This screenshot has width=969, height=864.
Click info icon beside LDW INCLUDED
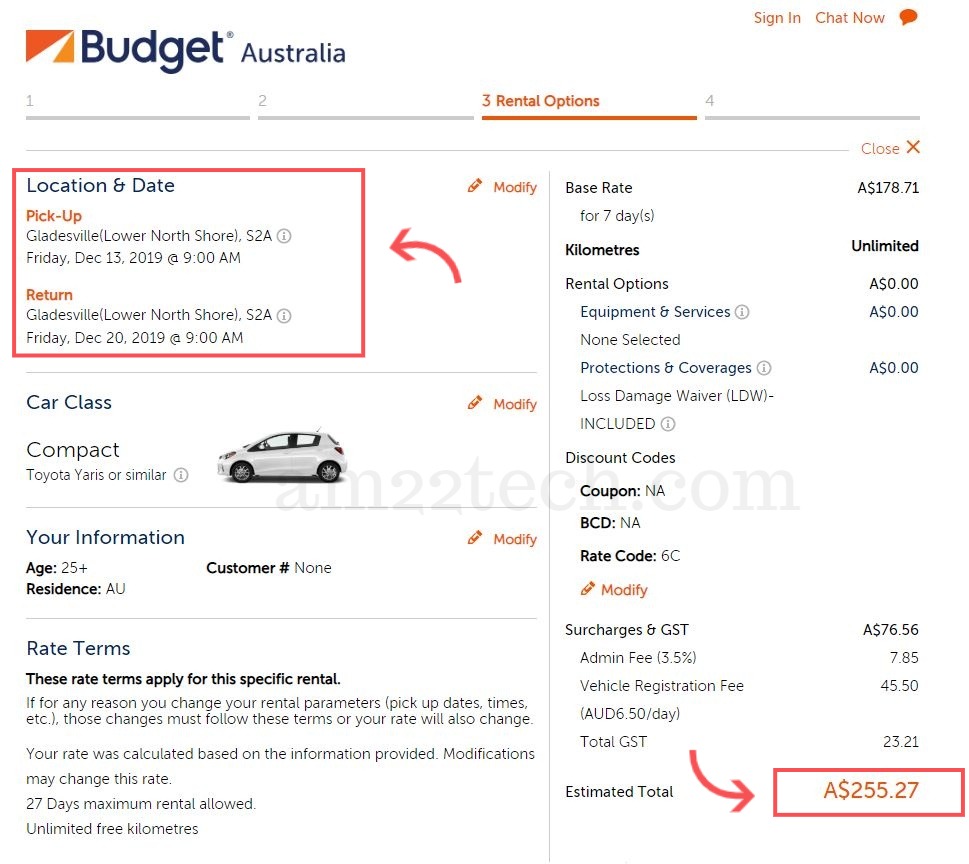[x=668, y=424]
